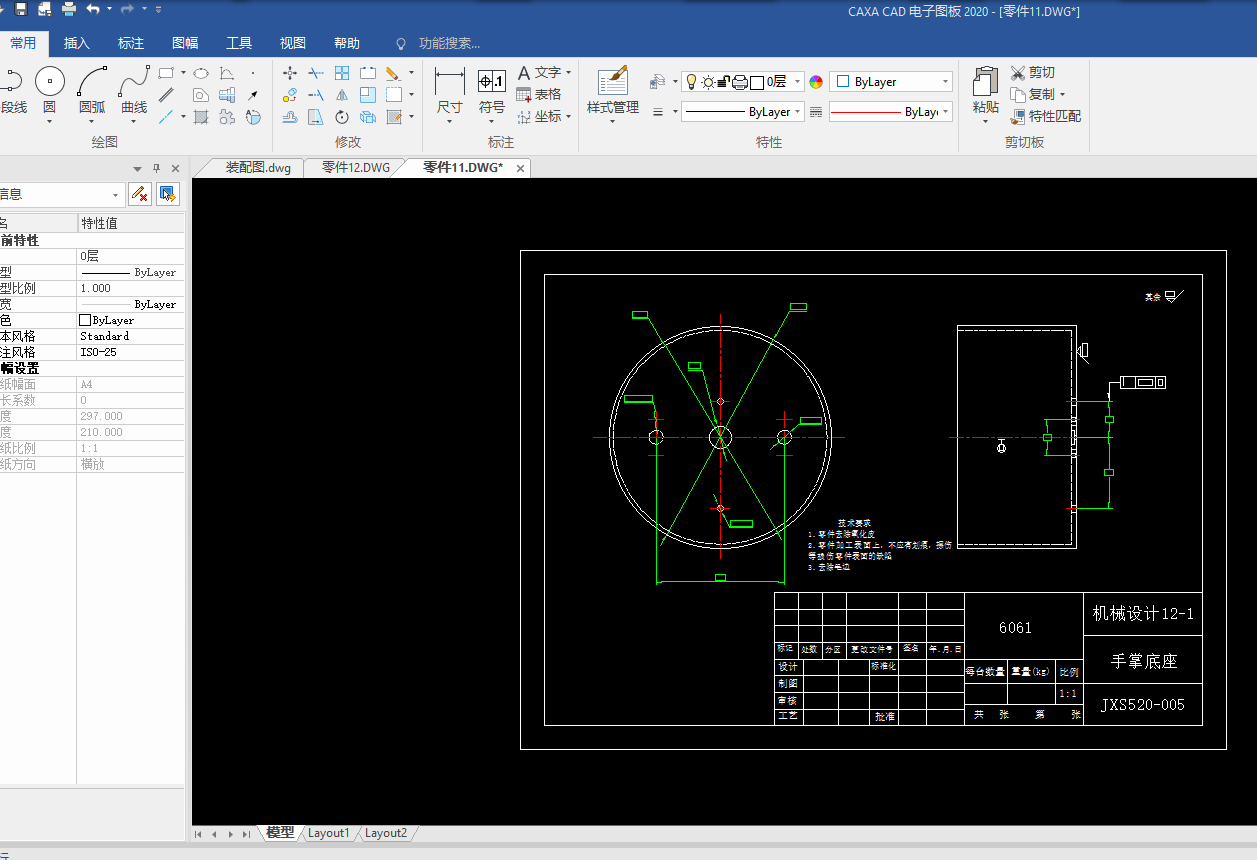Switch to the 视图 ribbon tab
The width and height of the screenshot is (1257, 860).
click(293, 43)
